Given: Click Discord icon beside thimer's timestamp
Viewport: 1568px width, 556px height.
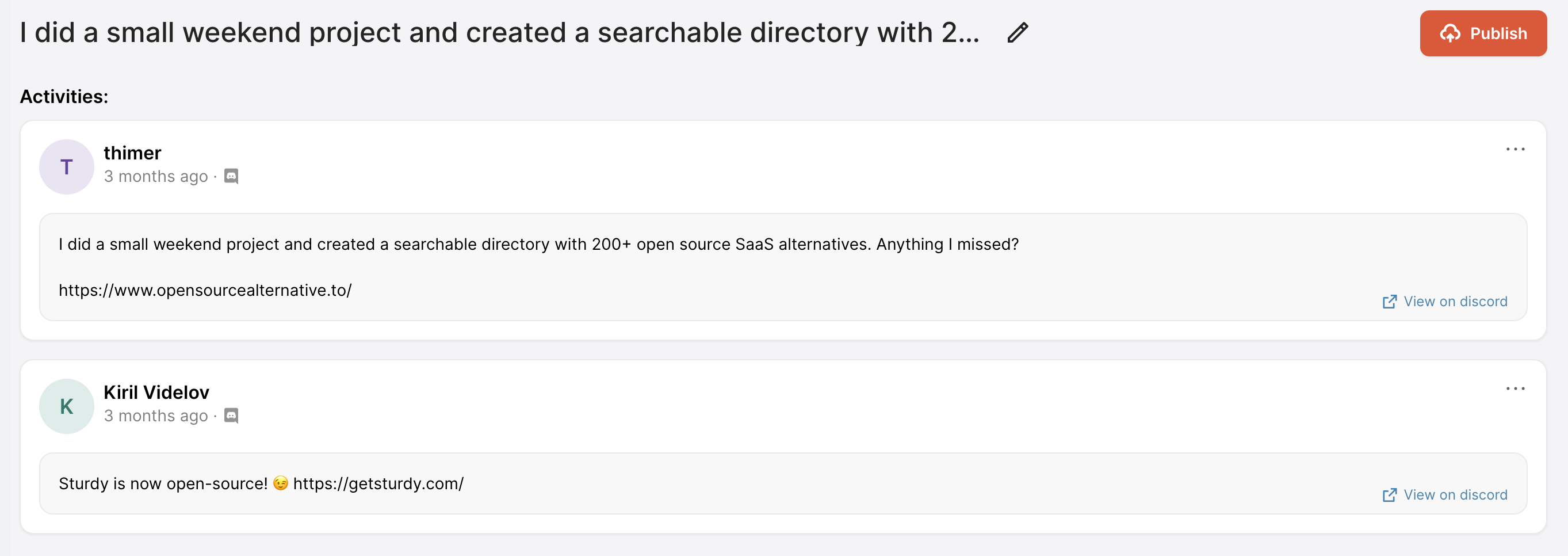Looking at the screenshot, I should (x=231, y=177).
